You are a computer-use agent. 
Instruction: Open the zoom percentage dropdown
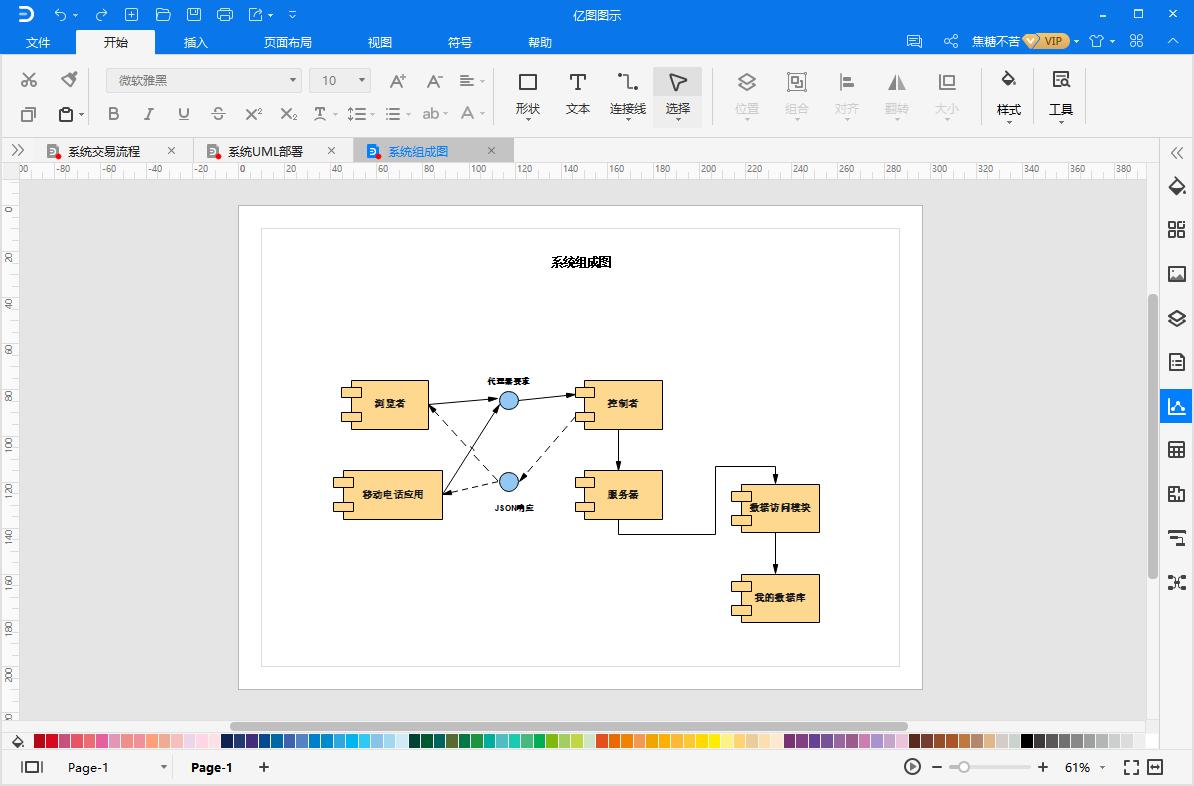pos(1103,767)
